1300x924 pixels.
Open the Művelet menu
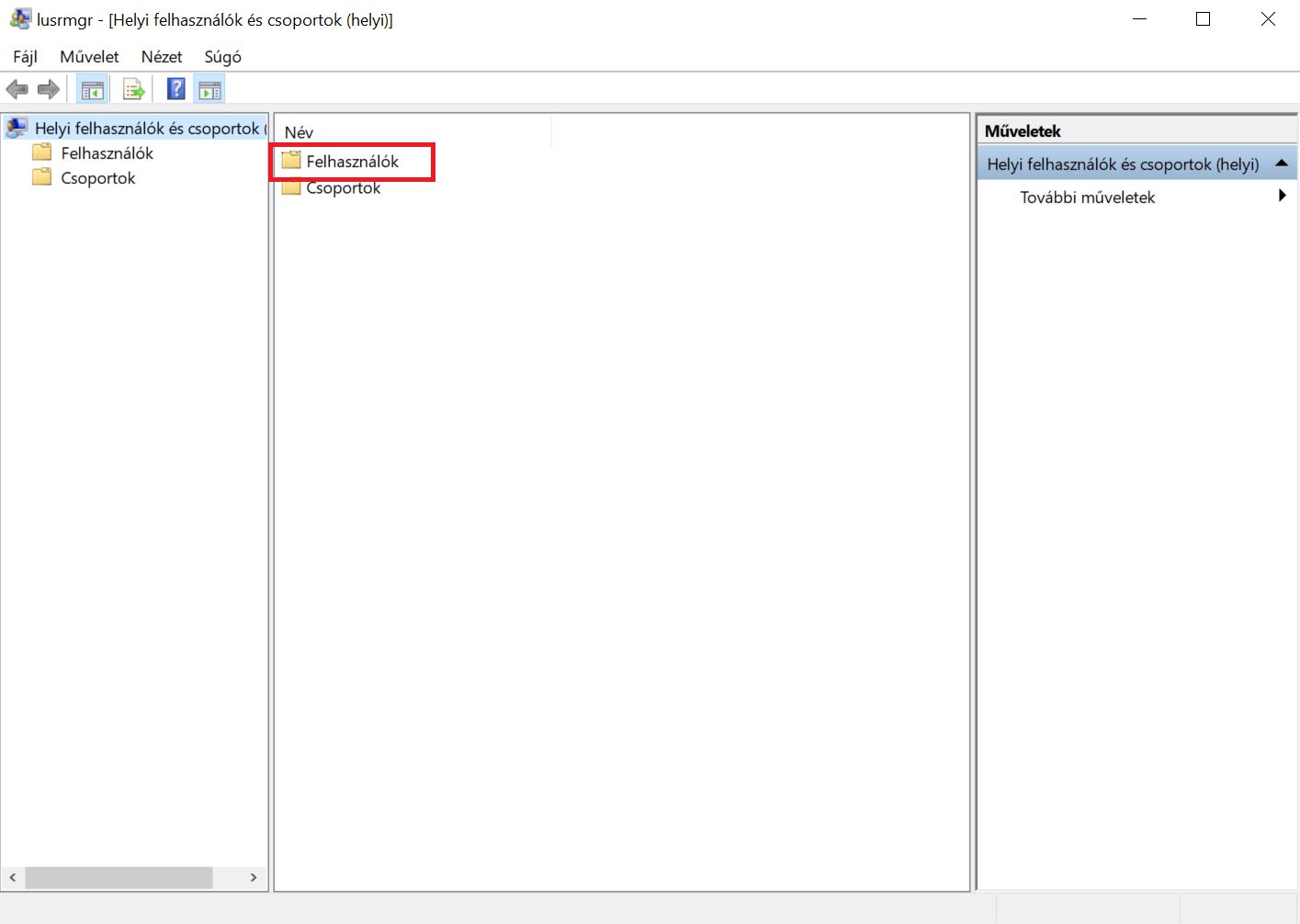[x=89, y=57]
